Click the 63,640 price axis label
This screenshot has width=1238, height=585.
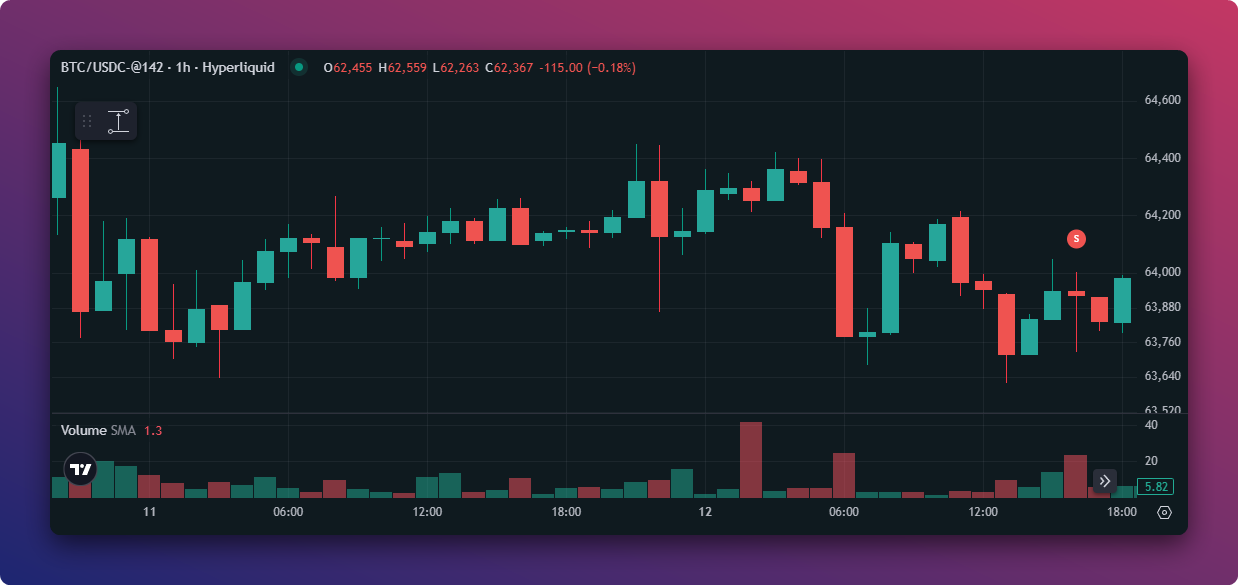1162,376
